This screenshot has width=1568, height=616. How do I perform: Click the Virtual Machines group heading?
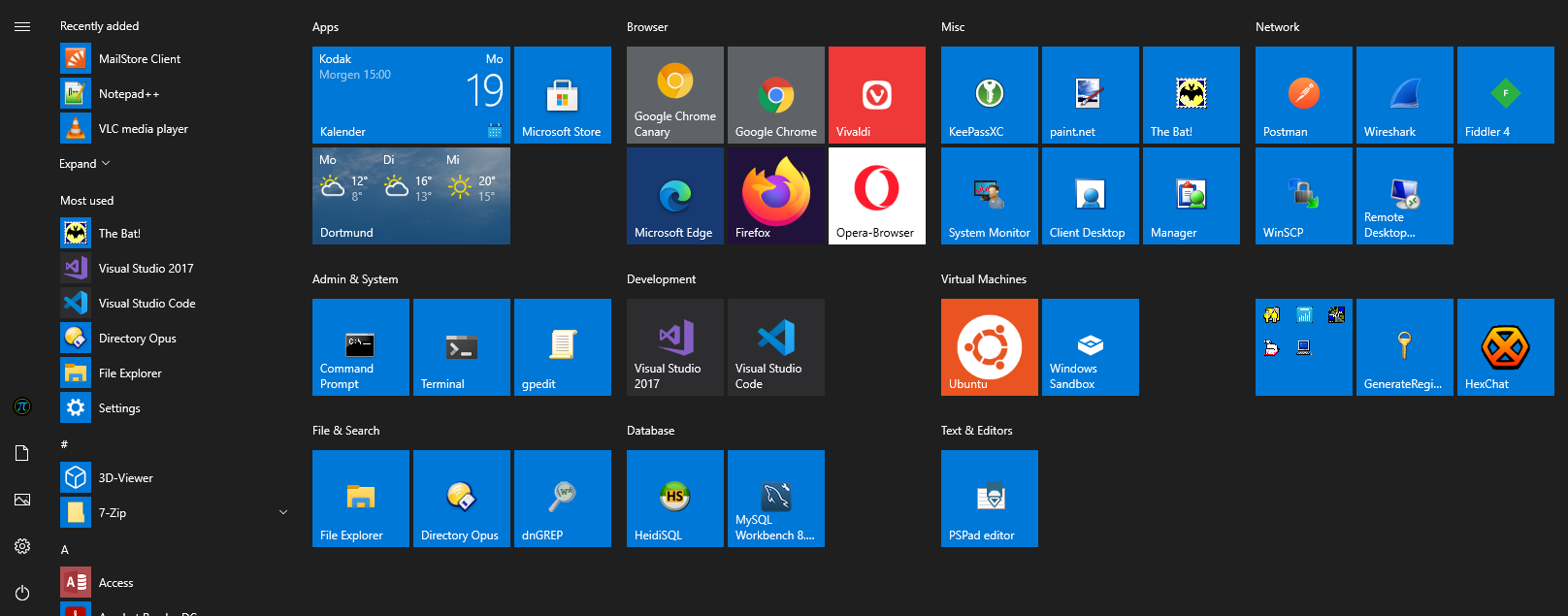(984, 279)
